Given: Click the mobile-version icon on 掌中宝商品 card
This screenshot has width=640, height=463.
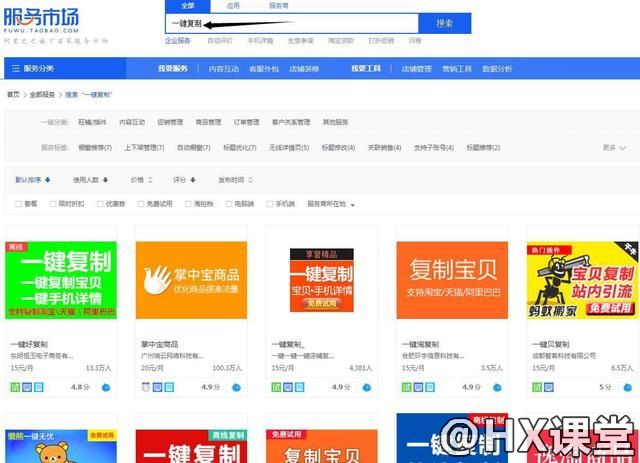Looking at the screenshot, I should [169, 387].
